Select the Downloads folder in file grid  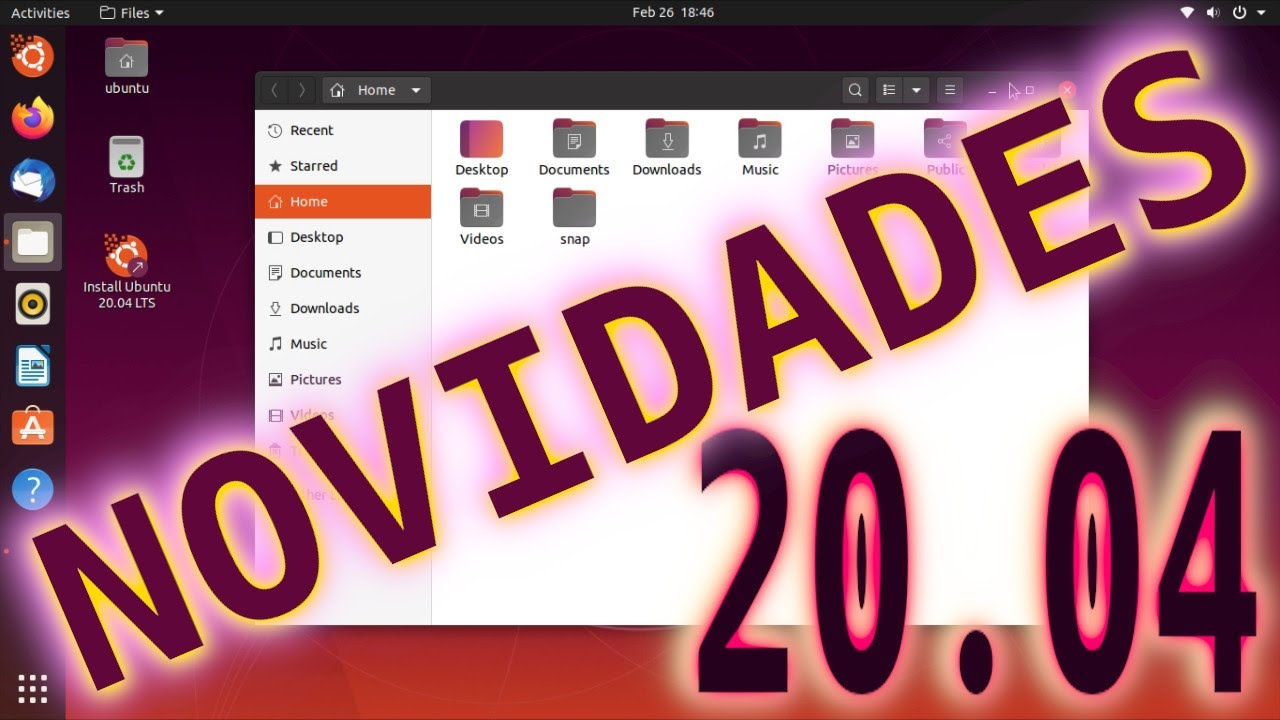tap(667, 148)
